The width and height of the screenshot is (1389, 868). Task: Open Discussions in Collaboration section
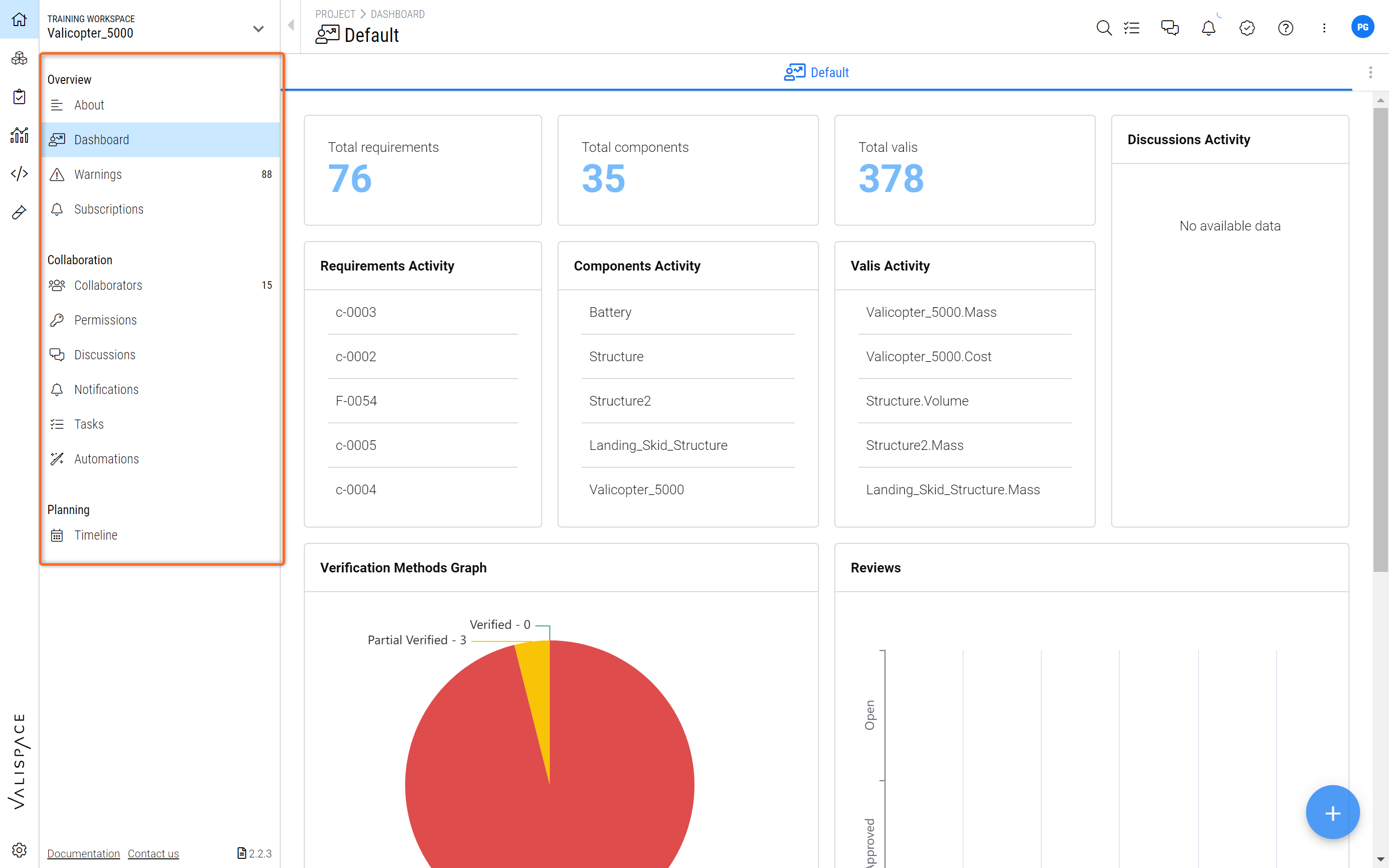pyautogui.click(x=160, y=355)
